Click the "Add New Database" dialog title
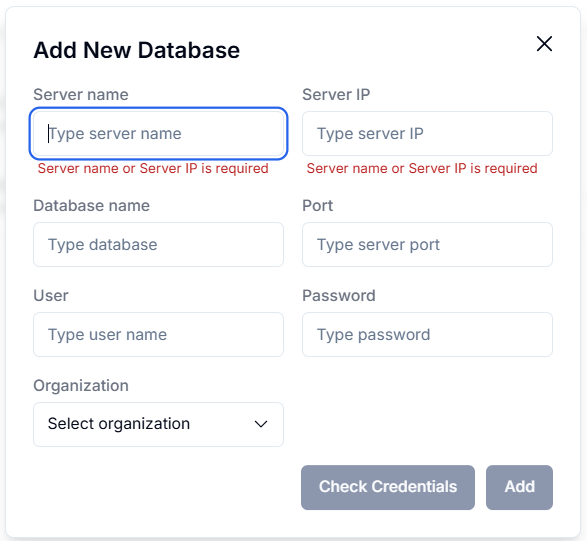 137,50
